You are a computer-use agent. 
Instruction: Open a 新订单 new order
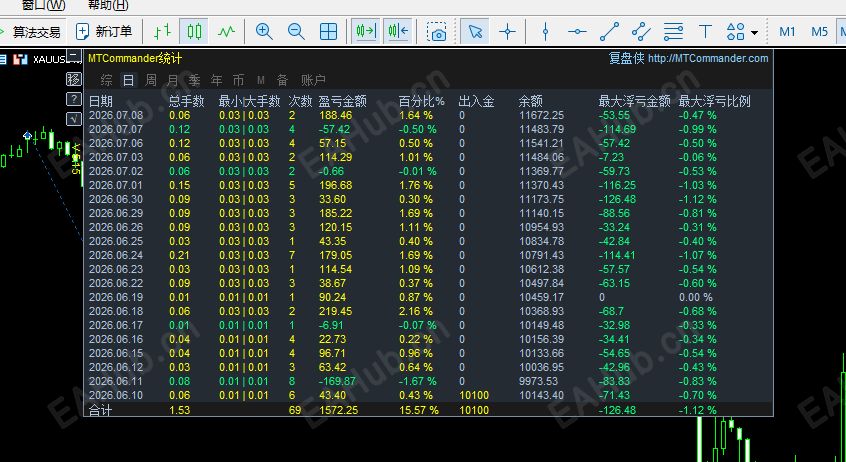104,32
